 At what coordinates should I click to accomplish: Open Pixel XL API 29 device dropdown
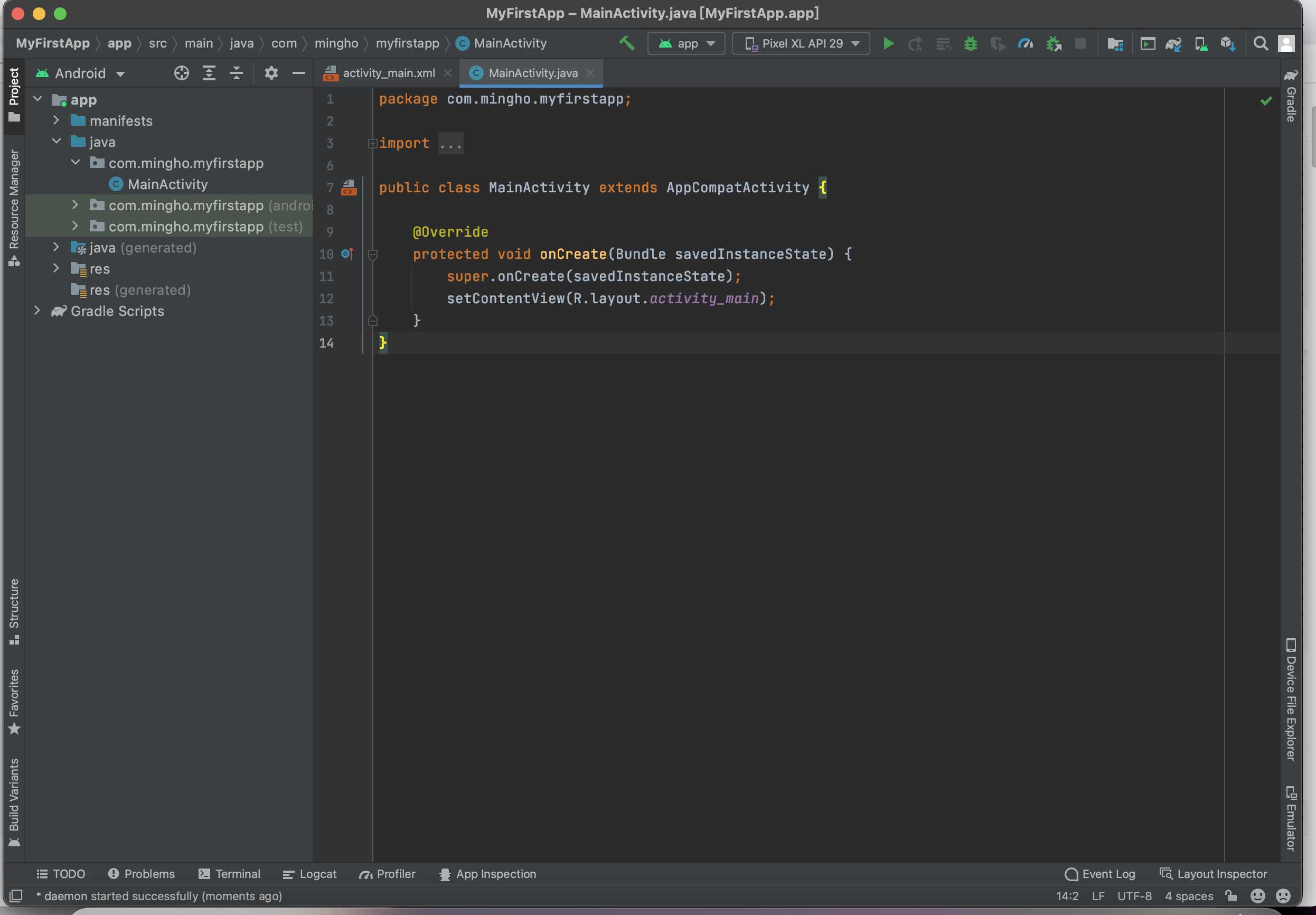(801, 43)
